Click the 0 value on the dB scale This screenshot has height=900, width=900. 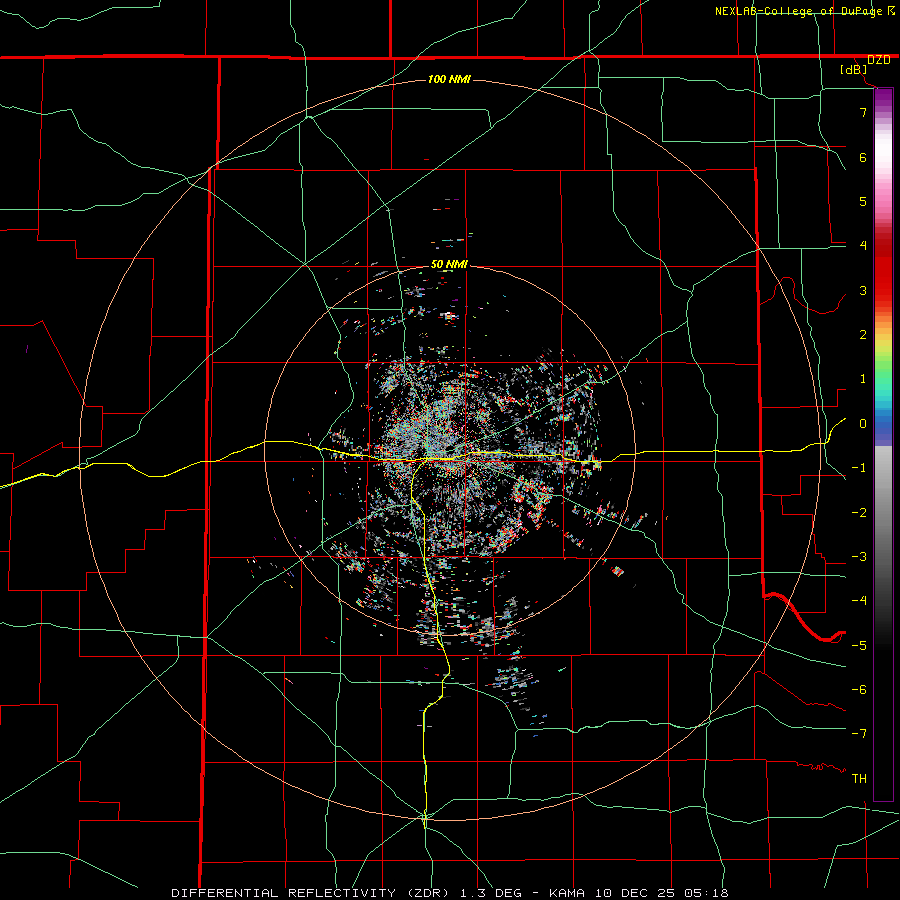863,424
